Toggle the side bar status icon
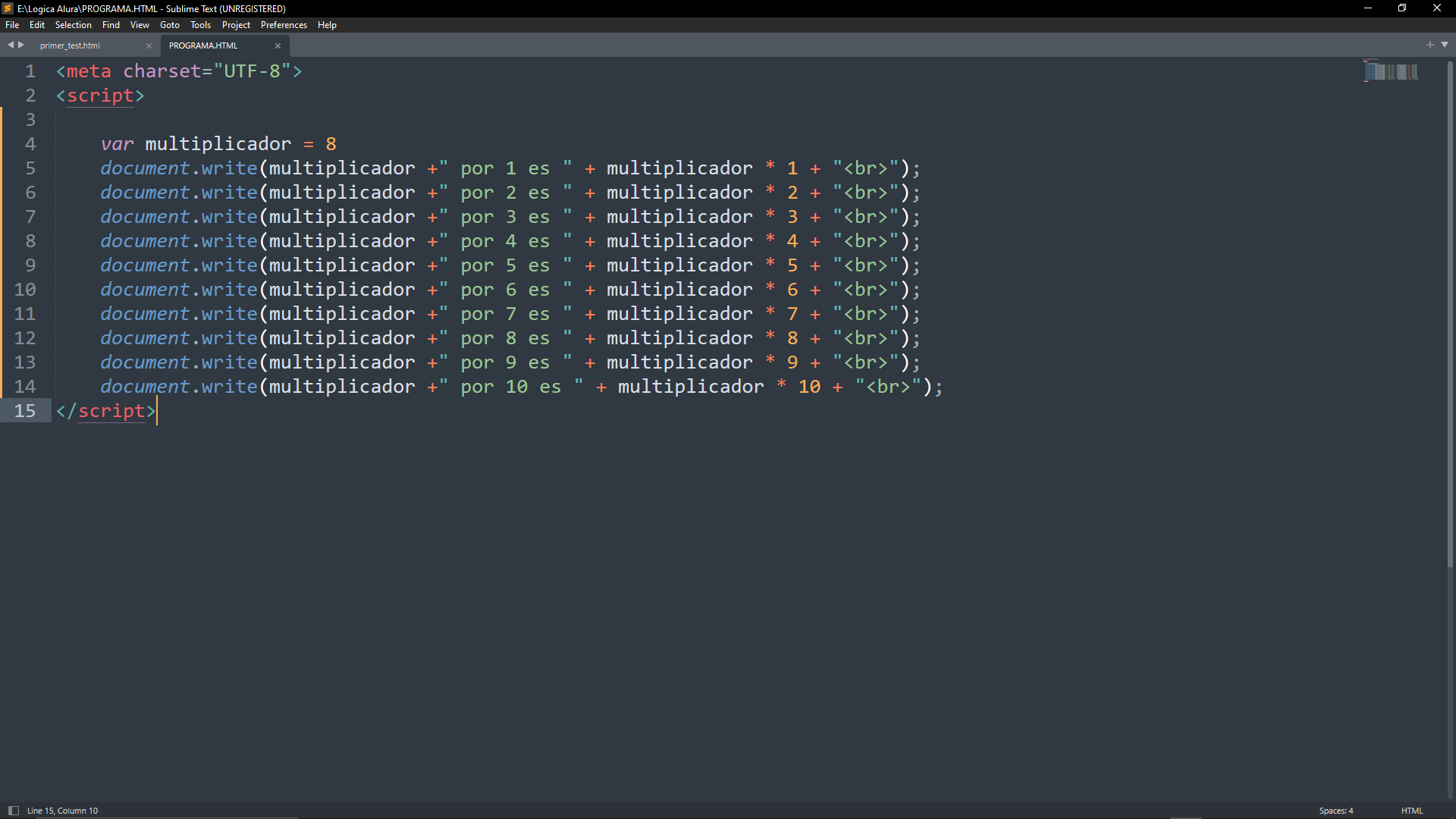 (14, 811)
